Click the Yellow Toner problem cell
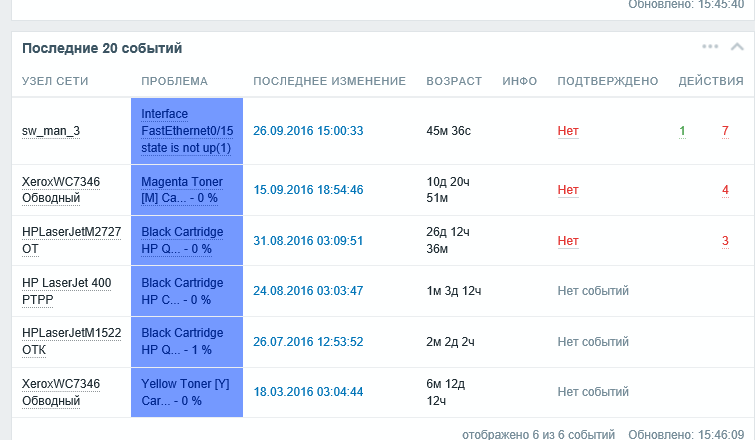This screenshot has width=755, height=440. coord(186,392)
